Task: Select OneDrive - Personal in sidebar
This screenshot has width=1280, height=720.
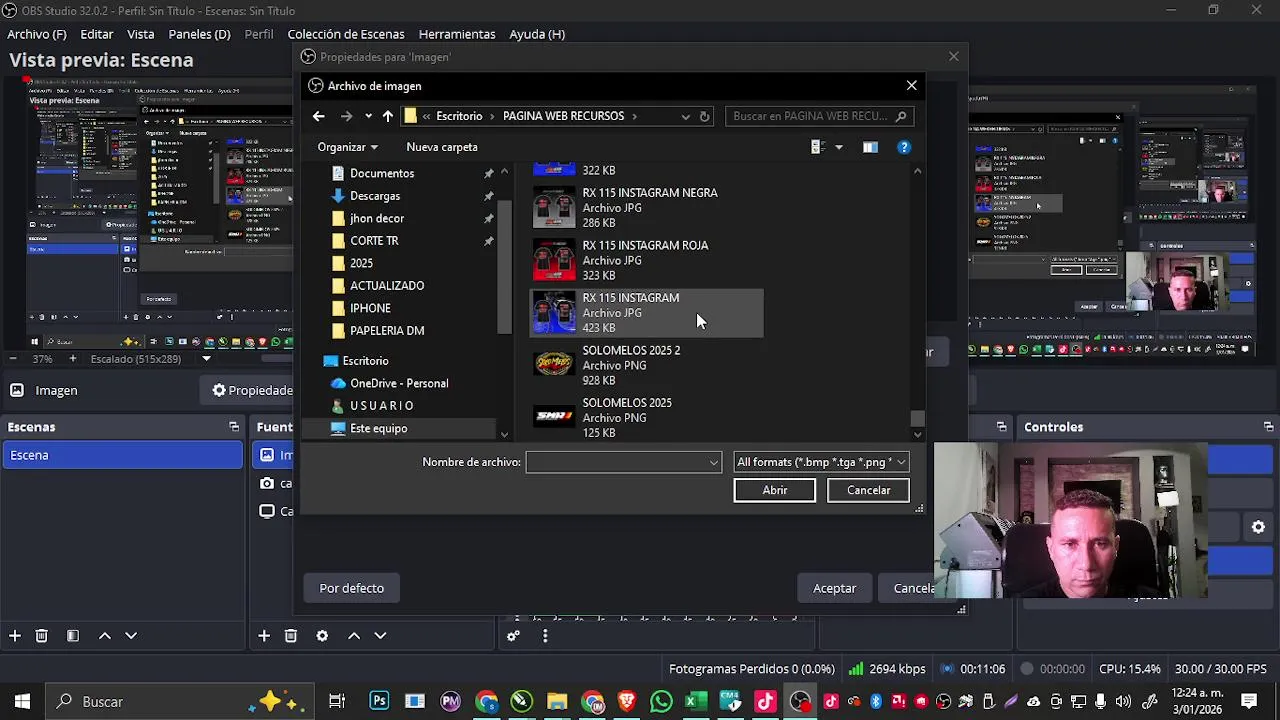Action: [399, 383]
